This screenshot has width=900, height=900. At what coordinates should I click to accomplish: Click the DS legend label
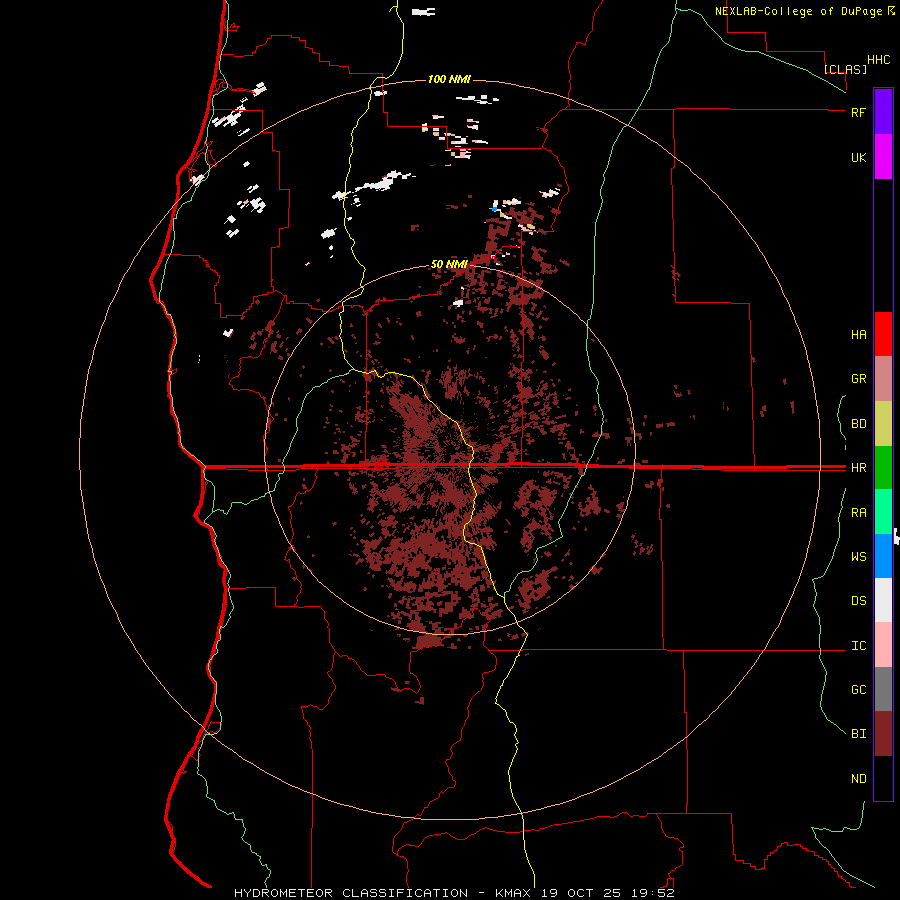[x=858, y=601]
